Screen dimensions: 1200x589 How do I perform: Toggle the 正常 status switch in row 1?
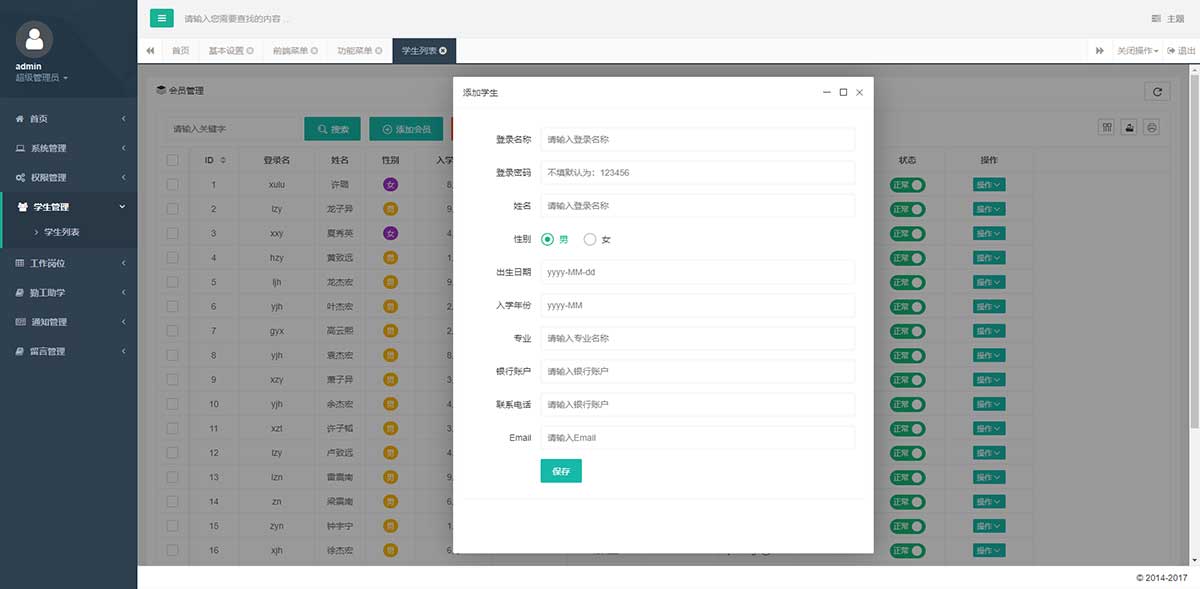tap(908, 184)
